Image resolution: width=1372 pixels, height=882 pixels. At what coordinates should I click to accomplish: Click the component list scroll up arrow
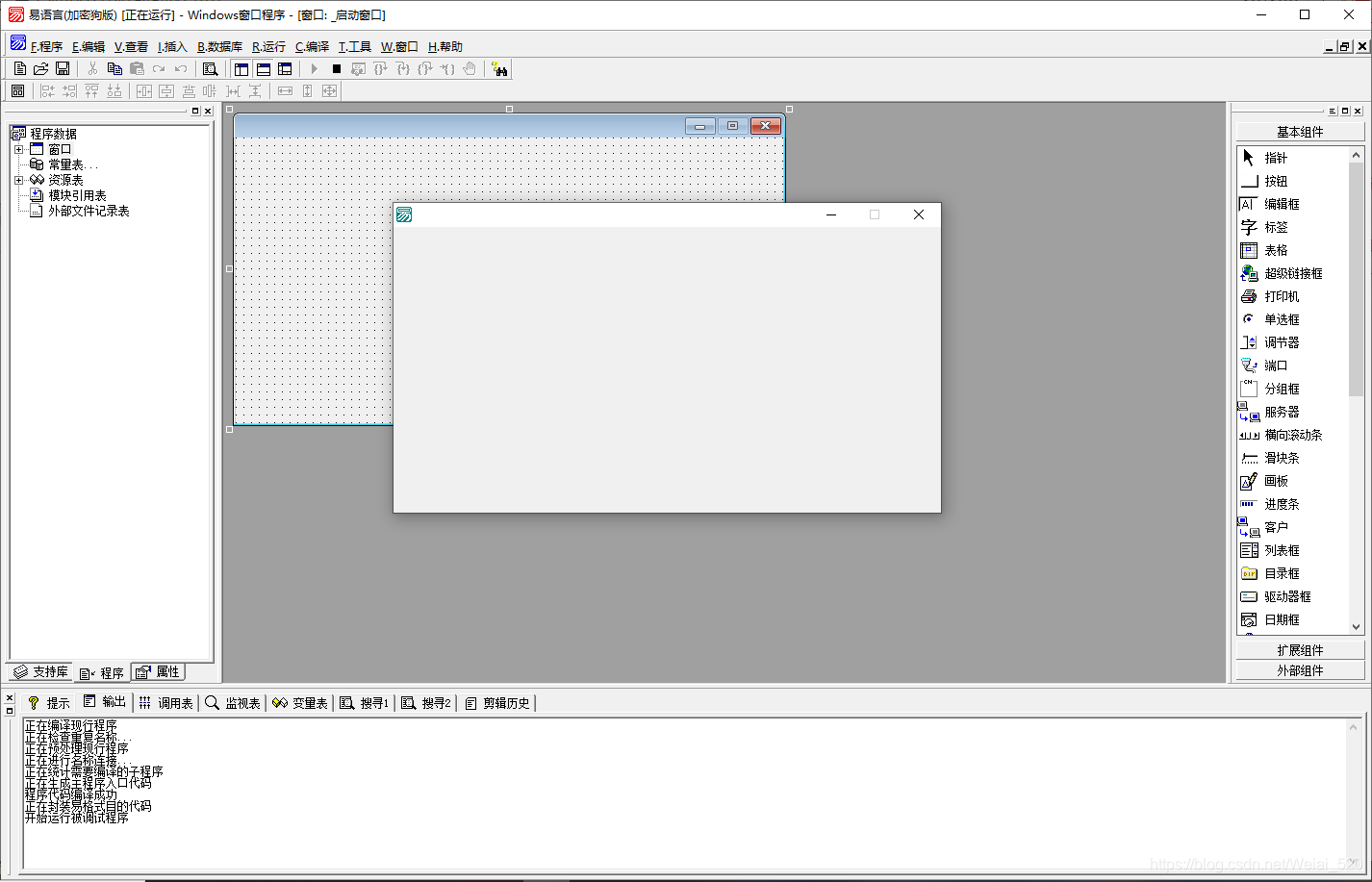tap(1357, 155)
